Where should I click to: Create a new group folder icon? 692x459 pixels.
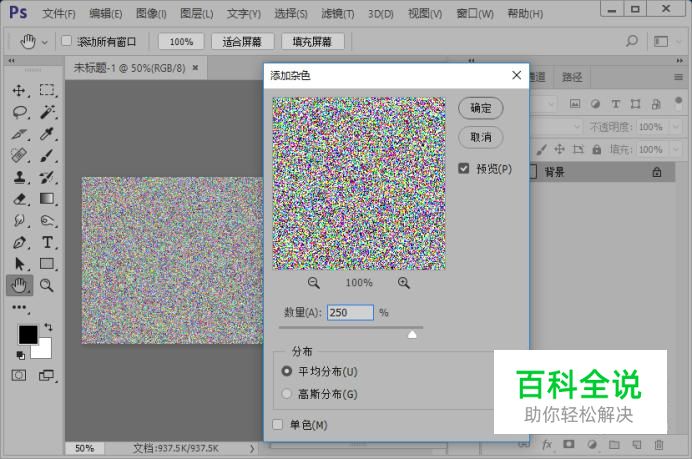pos(614,444)
